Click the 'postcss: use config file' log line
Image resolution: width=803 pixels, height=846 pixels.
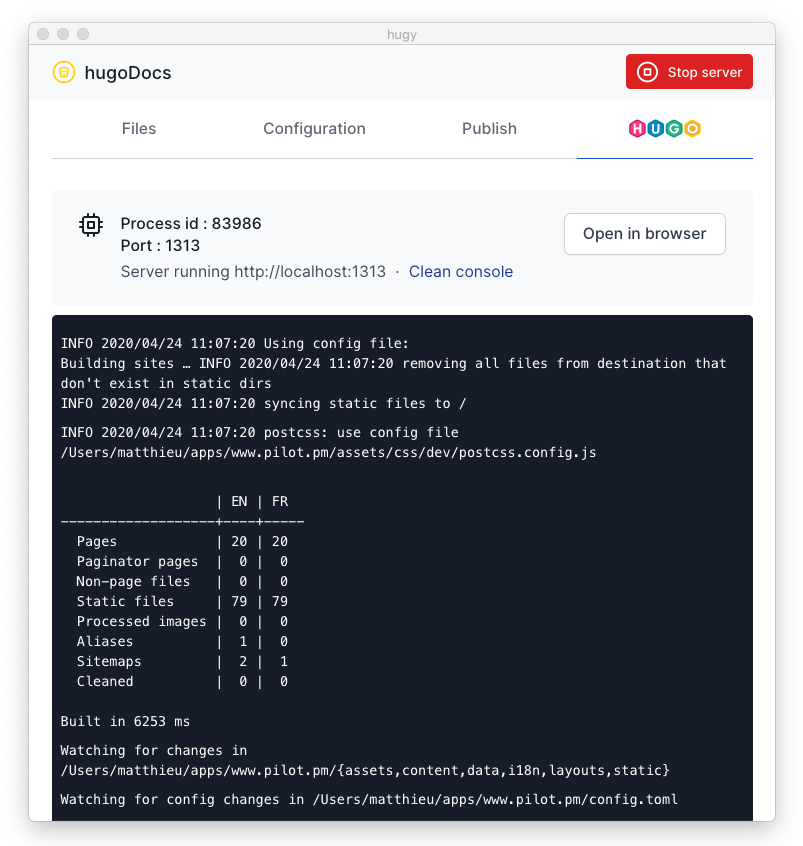coord(260,432)
